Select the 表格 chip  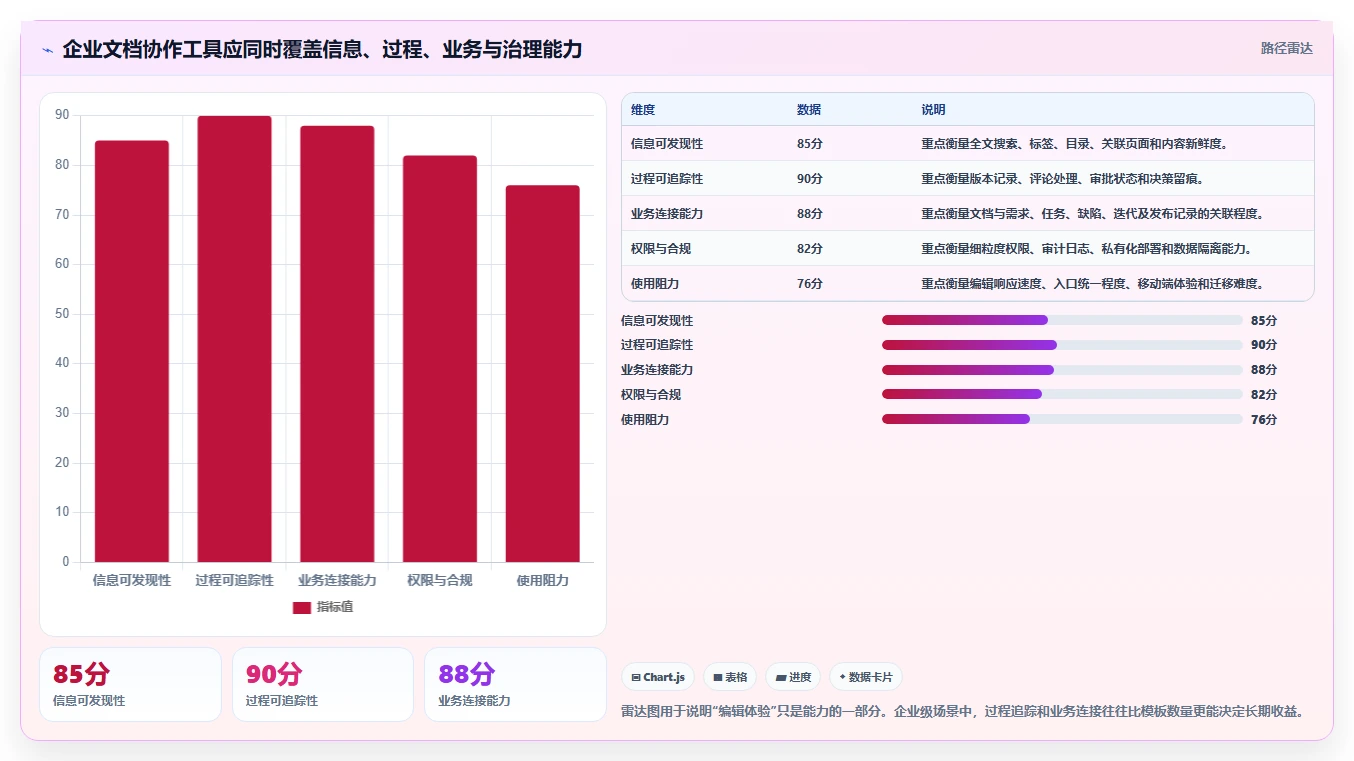point(730,677)
